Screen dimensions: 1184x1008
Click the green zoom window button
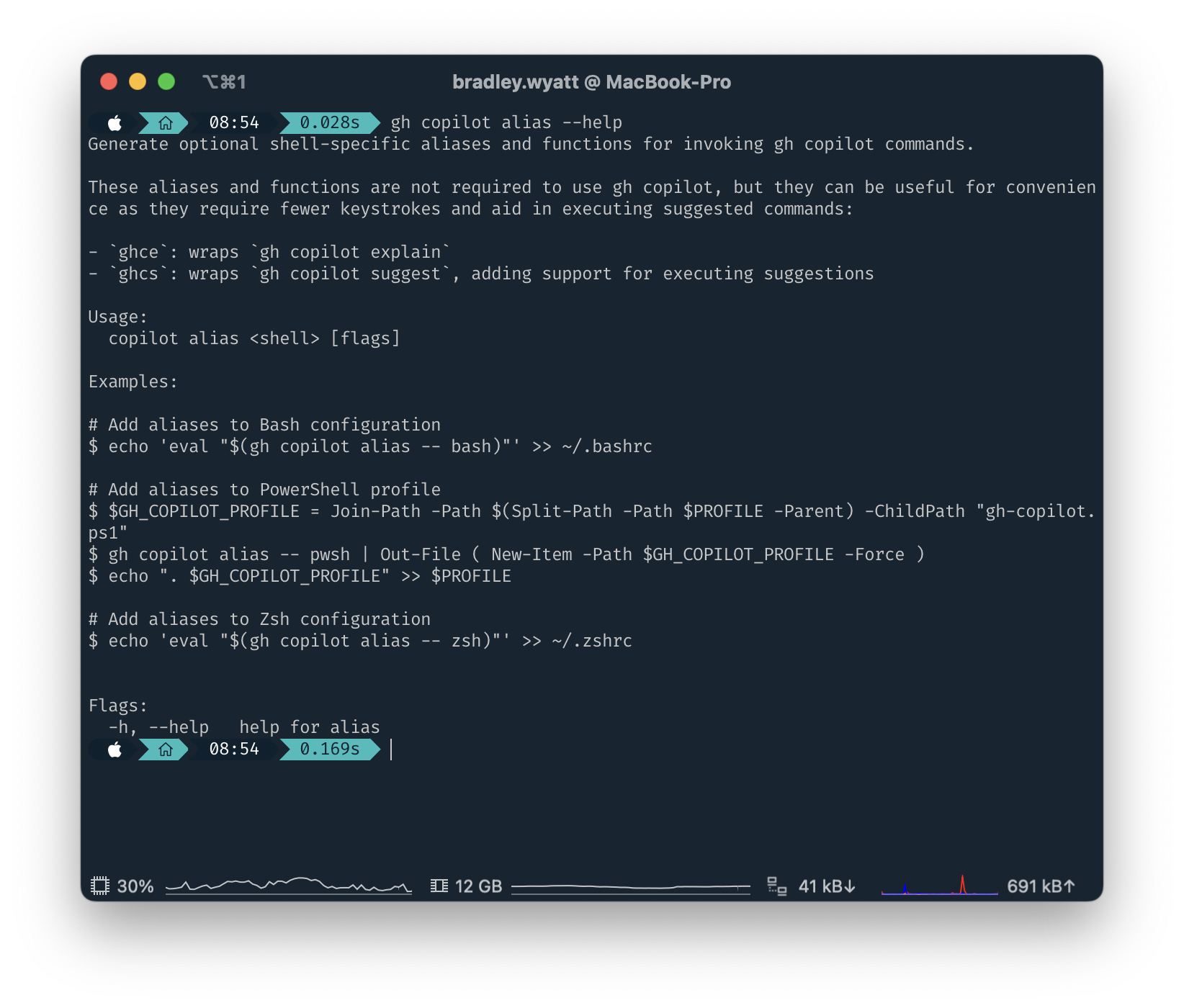click(x=166, y=81)
